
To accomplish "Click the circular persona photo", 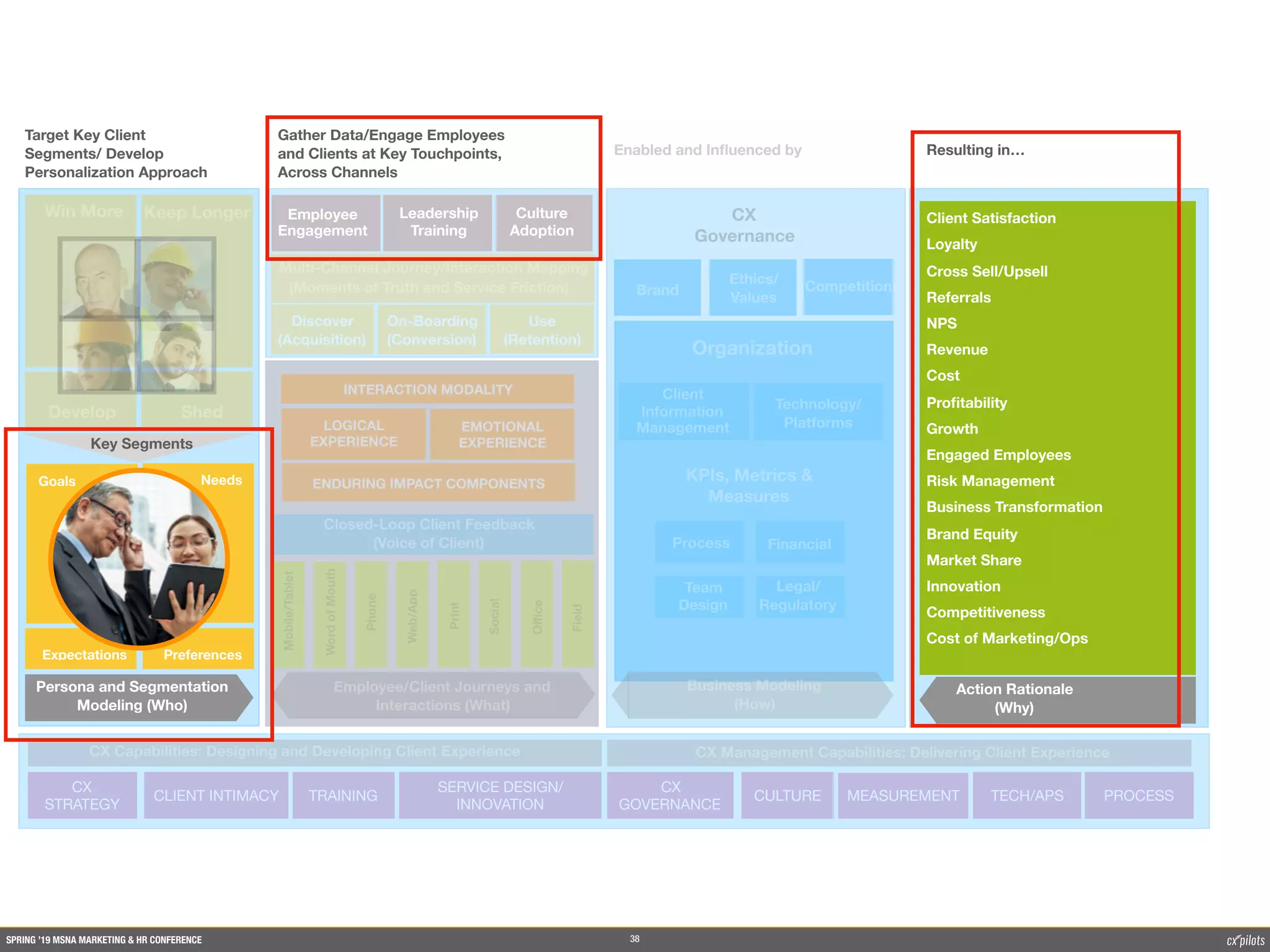I will pos(140,559).
